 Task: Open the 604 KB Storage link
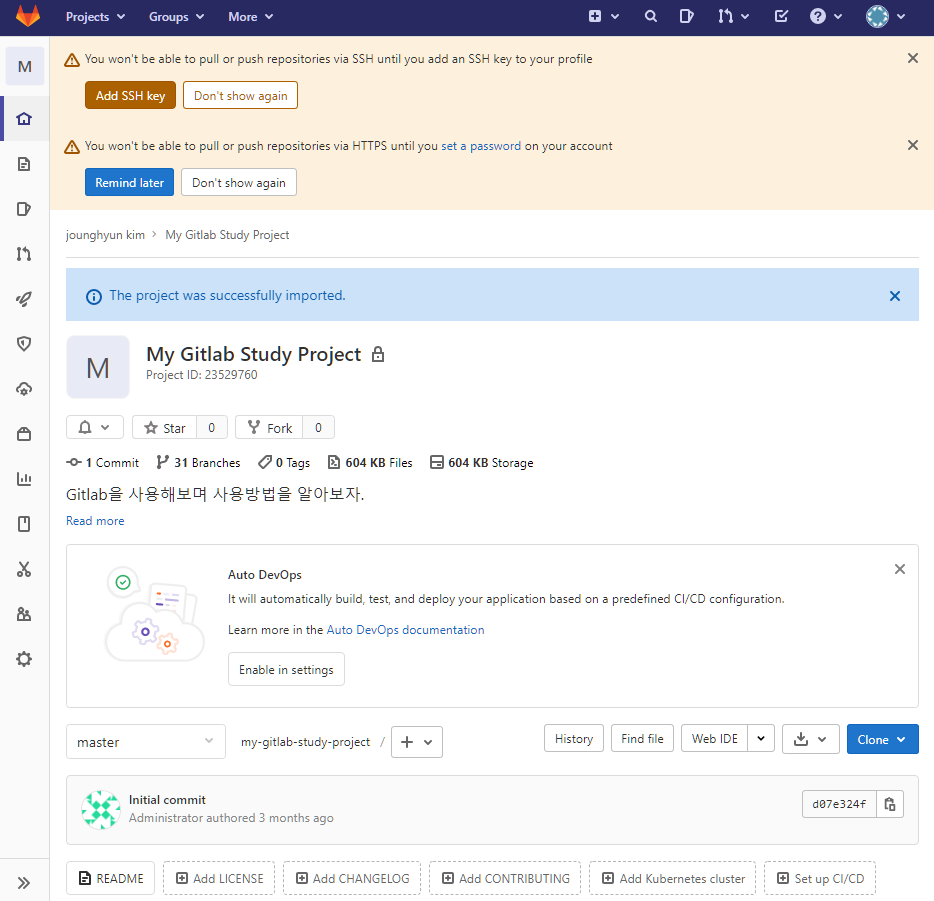point(481,463)
